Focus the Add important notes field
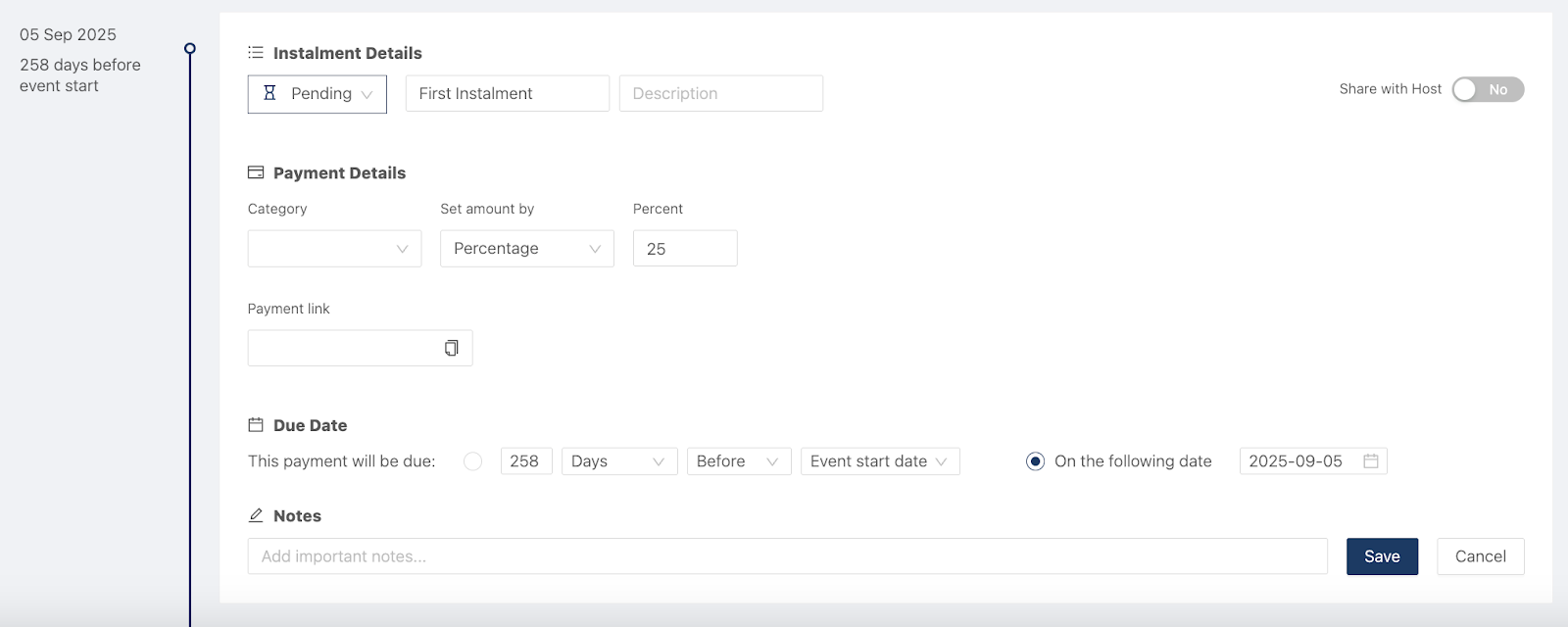 [x=787, y=556]
